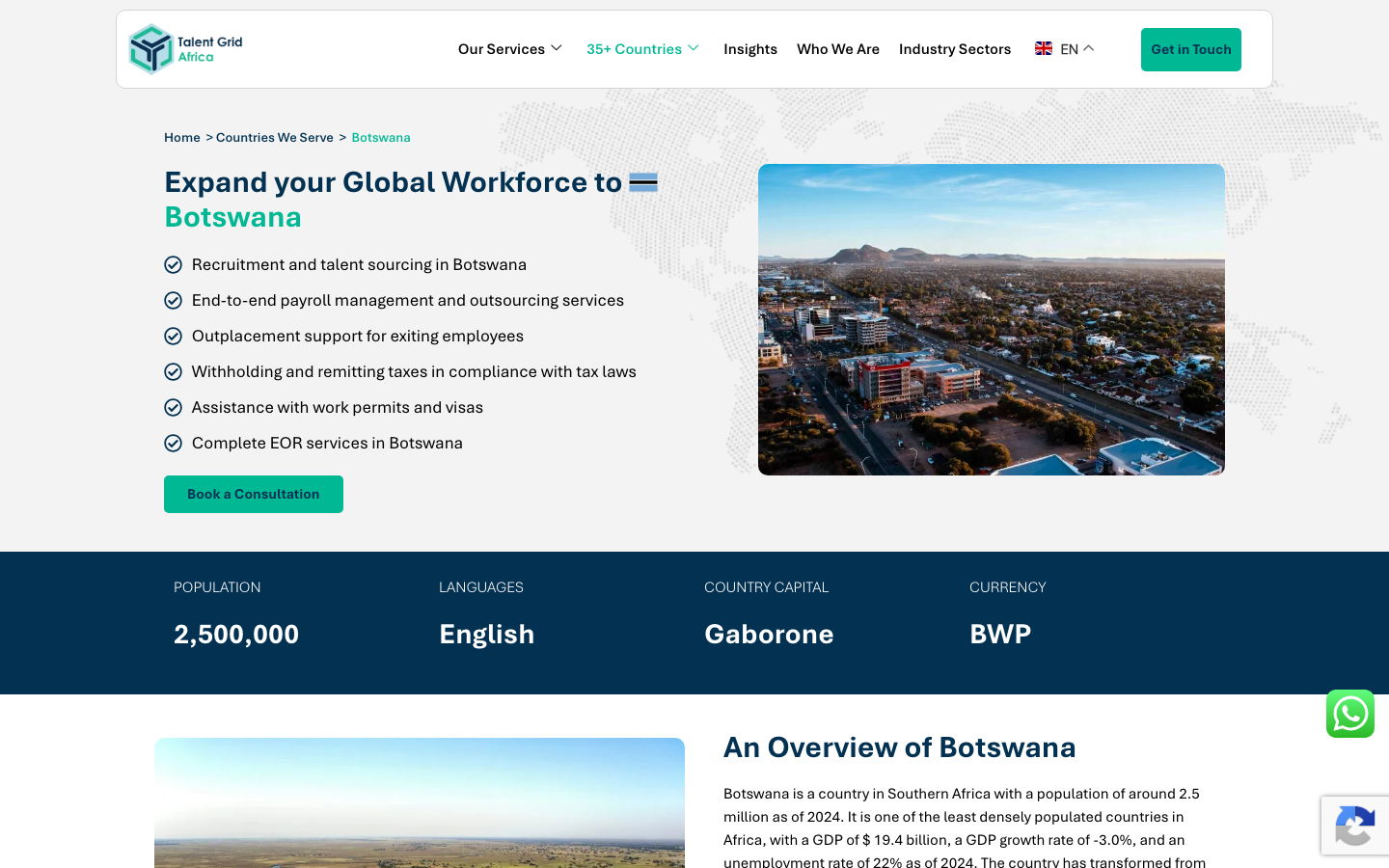Click the COUNTRY CAPITAL label
The width and height of the screenshot is (1389, 868).
[x=767, y=587]
